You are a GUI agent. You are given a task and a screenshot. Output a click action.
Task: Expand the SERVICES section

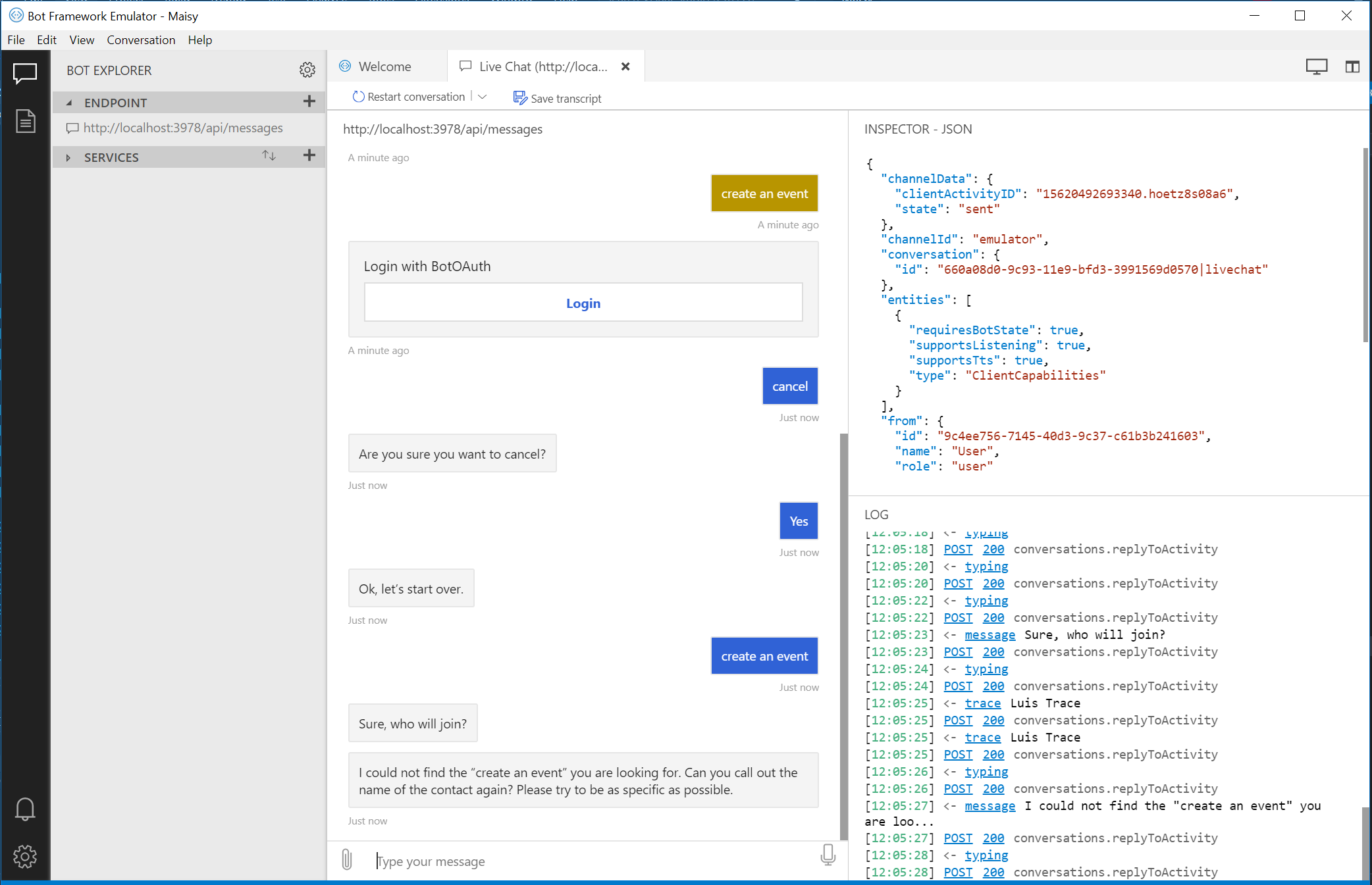tap(69, 157)
